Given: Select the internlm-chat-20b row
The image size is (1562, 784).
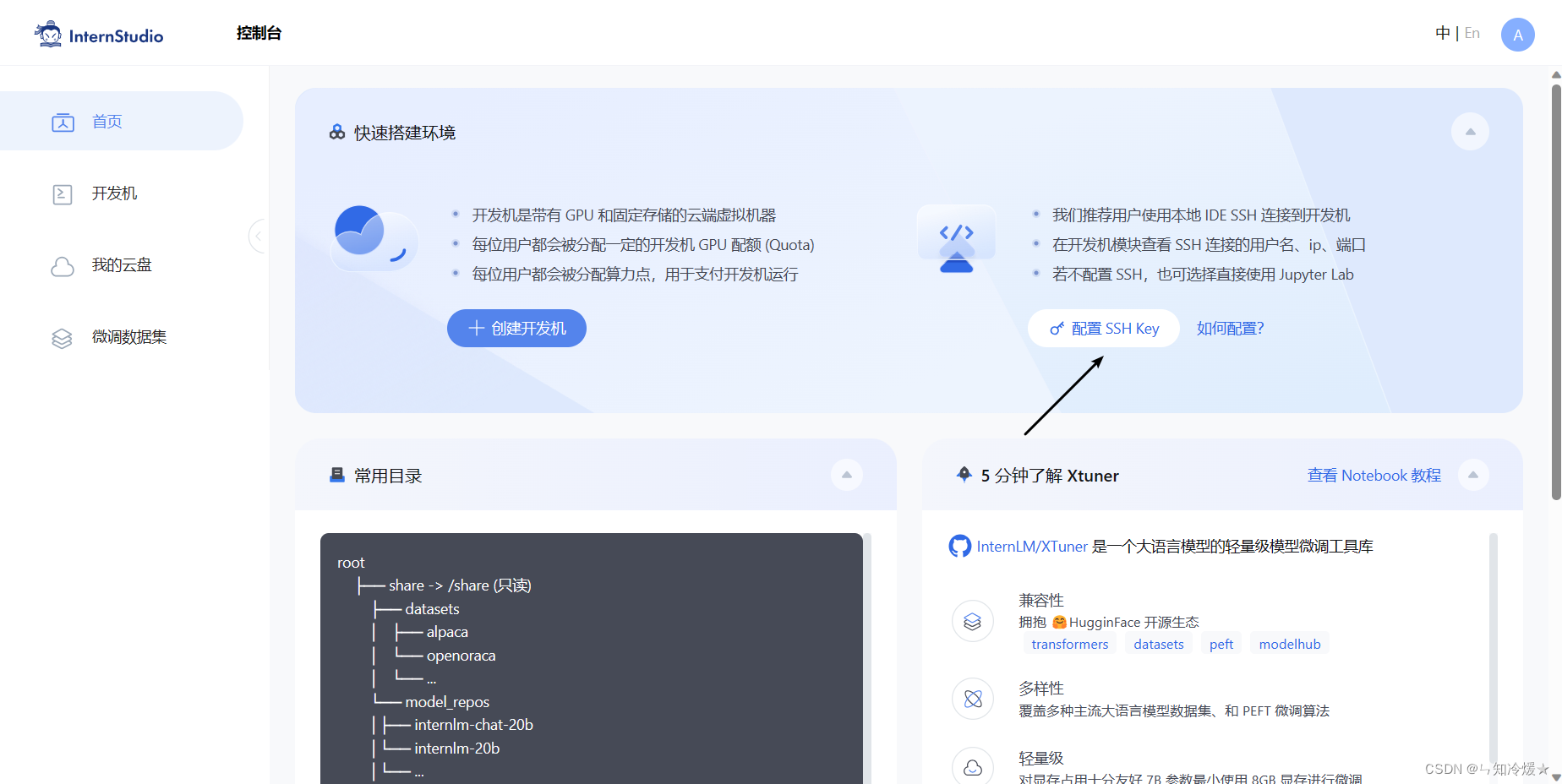Looking at the screenshot, I should click(x=473, y=725).
